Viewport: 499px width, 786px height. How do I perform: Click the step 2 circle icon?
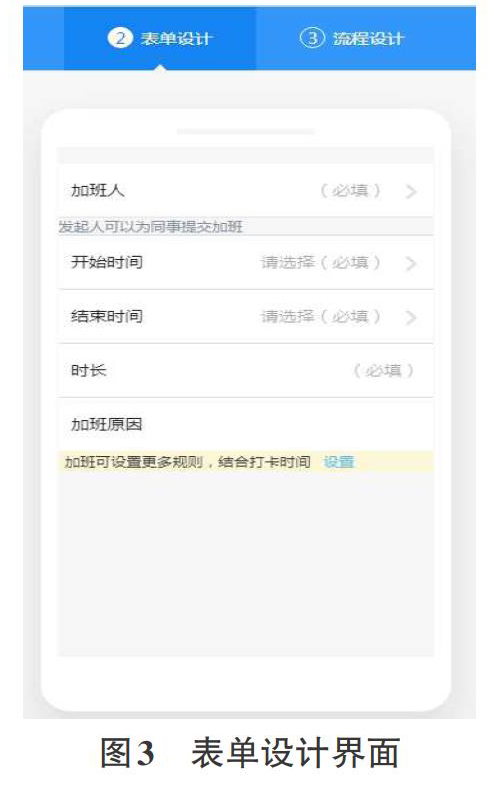click(120, 38)
